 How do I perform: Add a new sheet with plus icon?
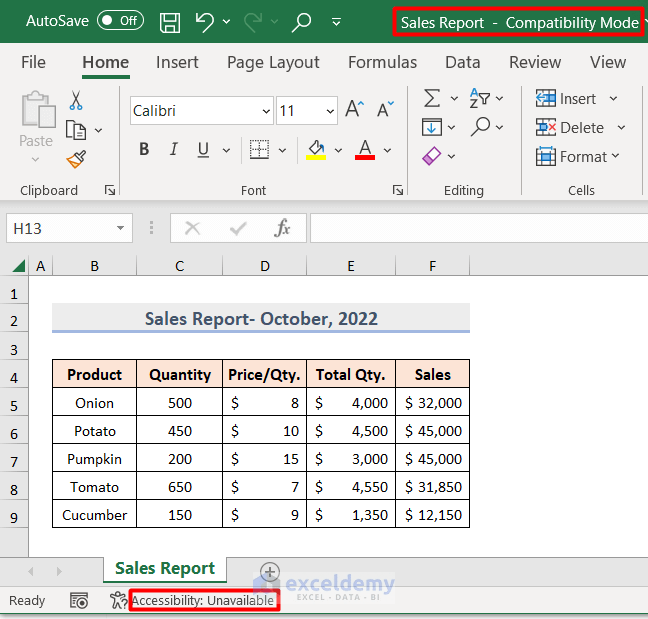[x=269, y=572]
